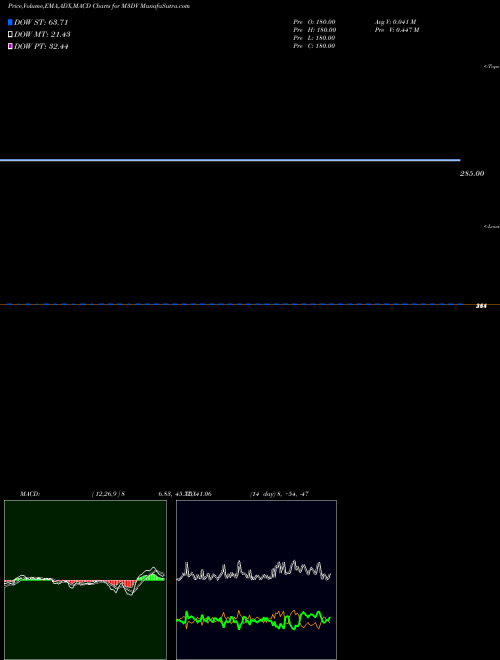Click the green MACD histogram bars
The height and width of the screenshot is (660, 500).
click(152, 577)
